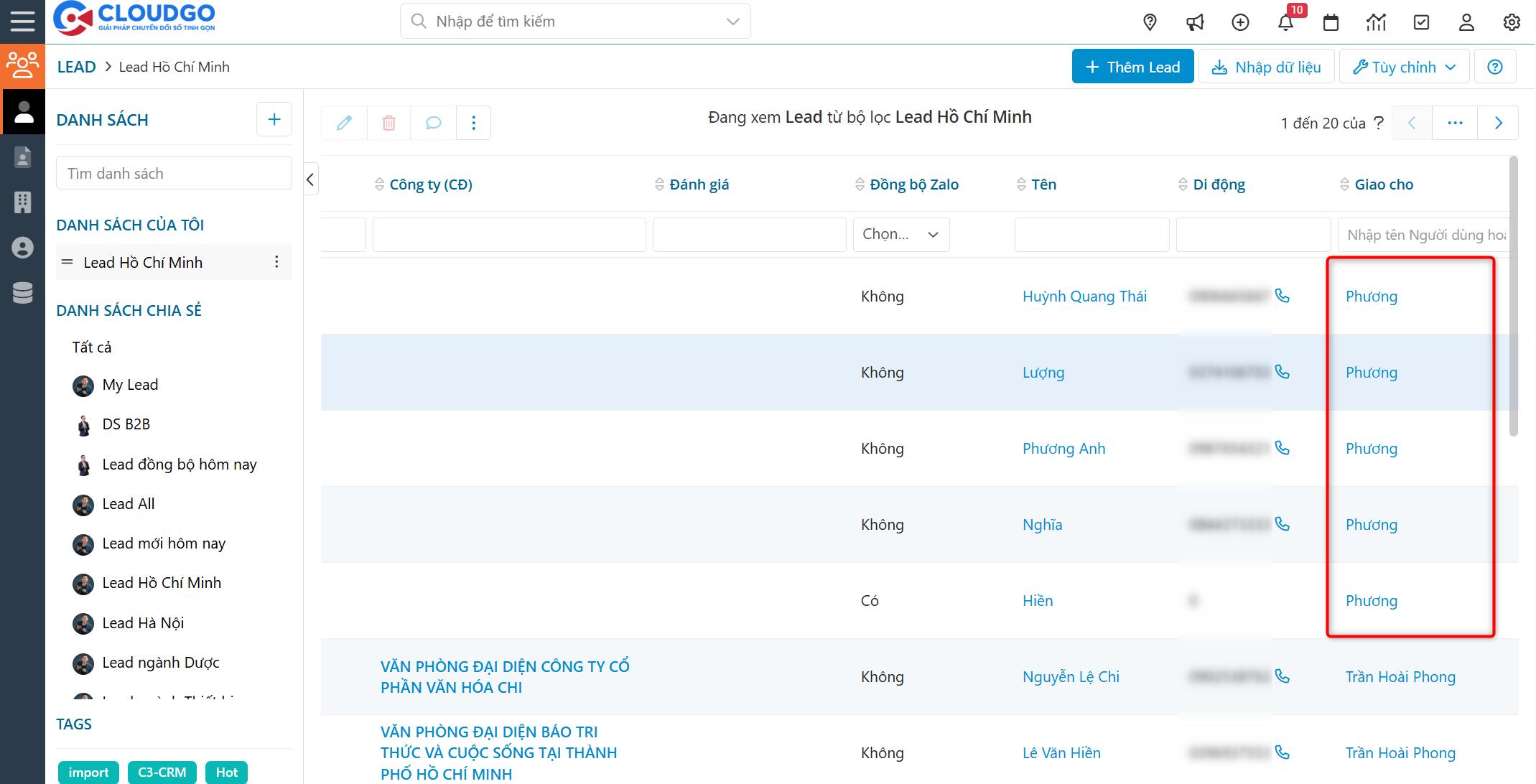Collapse the list sidebar panel arrow
This screenshot has height=784, width=1536.
pos(310,179)
